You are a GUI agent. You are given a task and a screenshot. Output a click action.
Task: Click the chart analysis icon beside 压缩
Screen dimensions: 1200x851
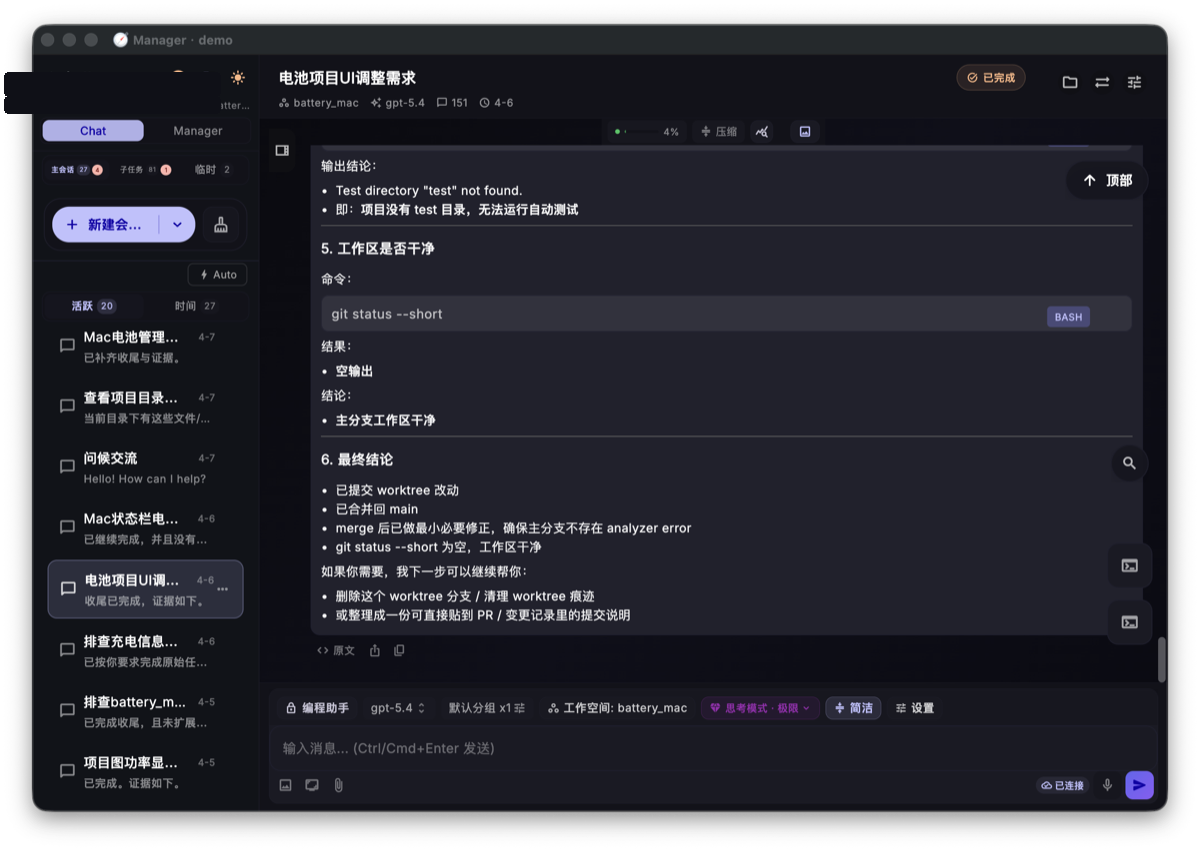coord(763,132)
